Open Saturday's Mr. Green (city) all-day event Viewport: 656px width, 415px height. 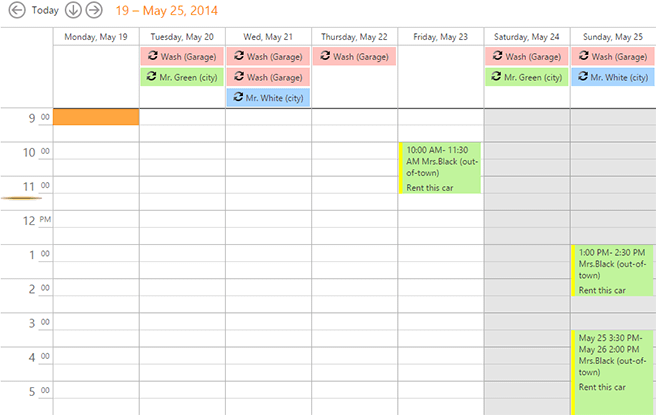(527, 76)
